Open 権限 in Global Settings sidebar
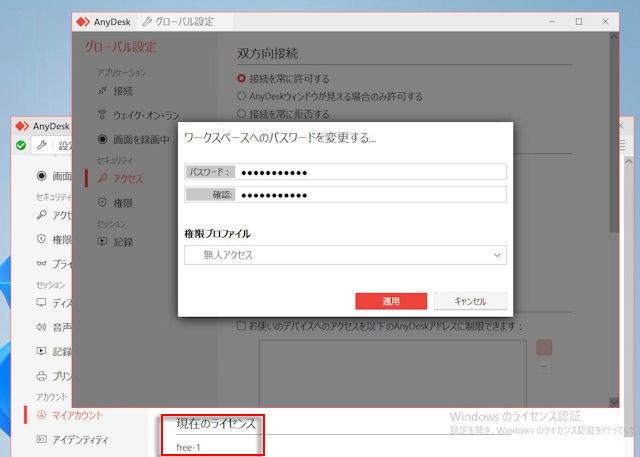 coord(123,203)
